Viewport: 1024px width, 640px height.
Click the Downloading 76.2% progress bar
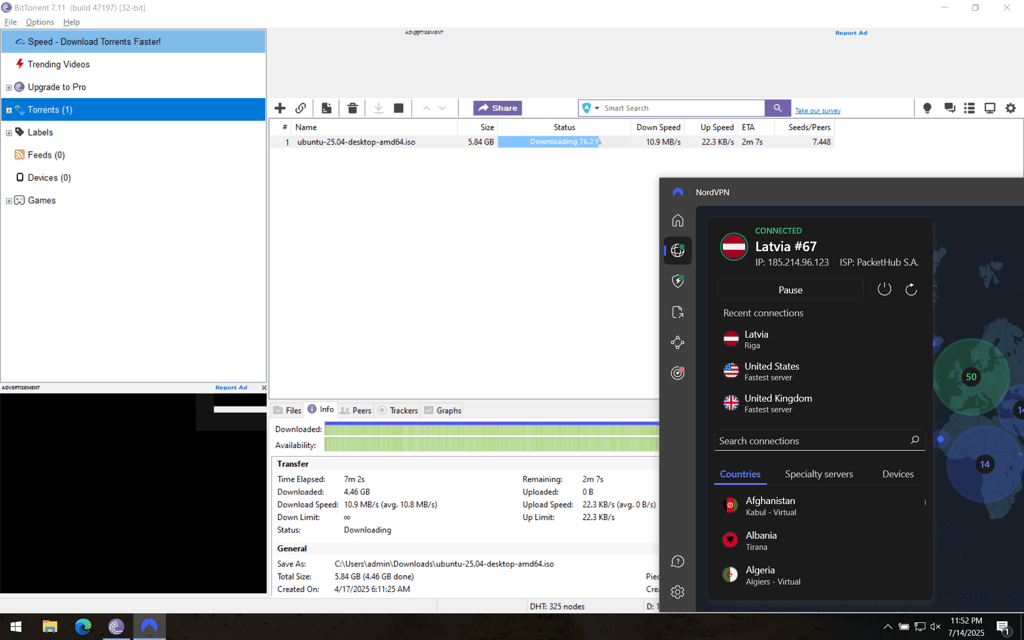tap(564, 142)
